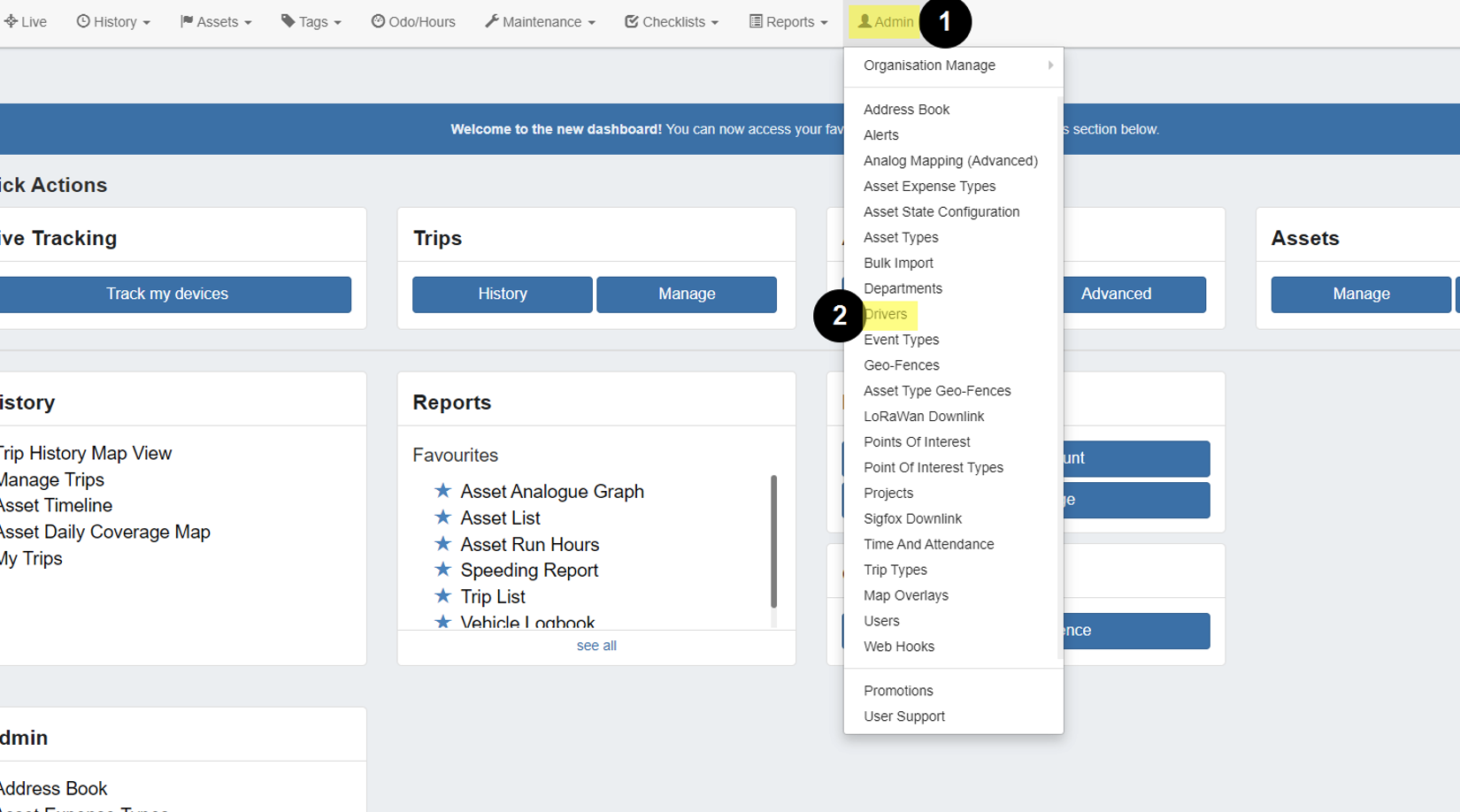The image size is (1460, 812).
Task: Choose Bulk Import menu item
Action: coord(898,264)
